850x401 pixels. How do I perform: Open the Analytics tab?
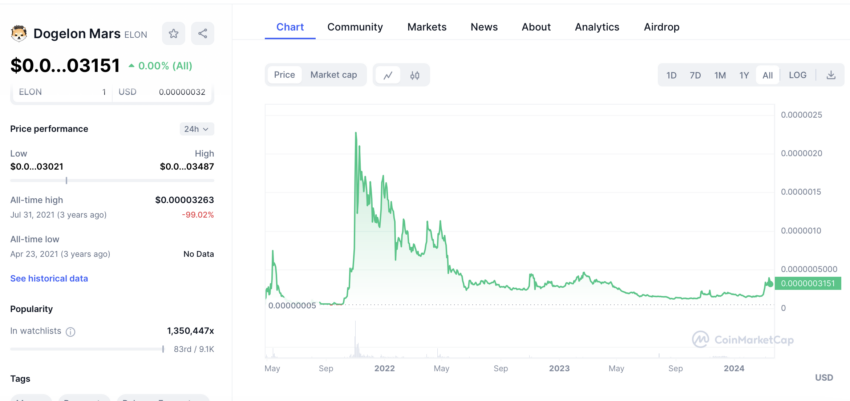point(597,27)
